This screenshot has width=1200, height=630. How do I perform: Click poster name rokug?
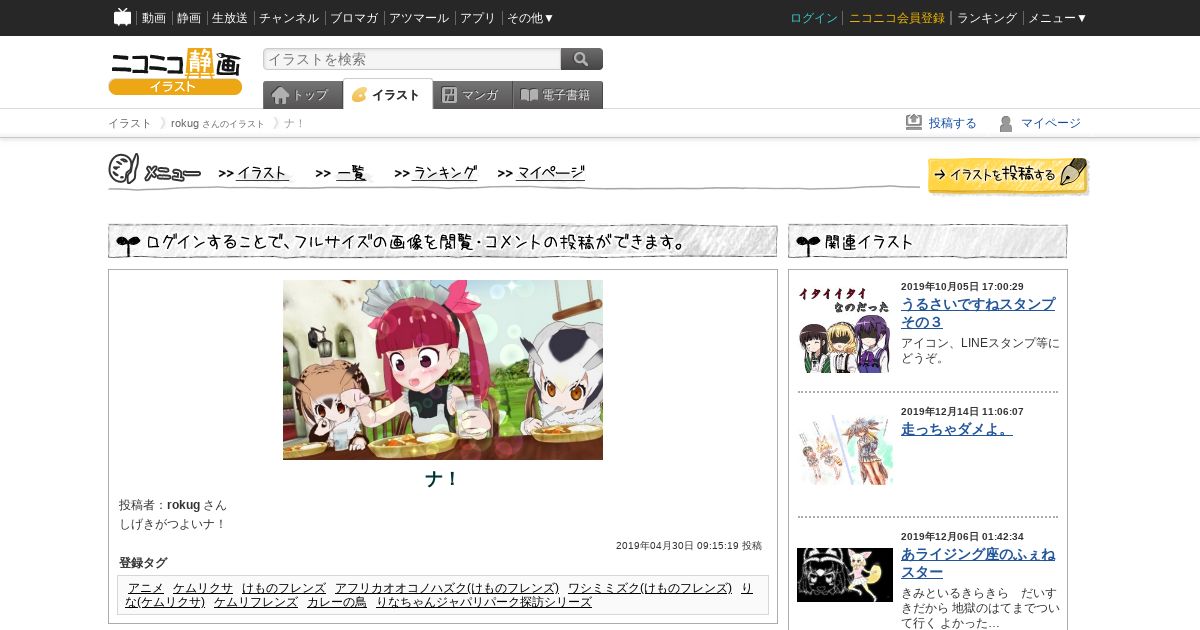184,505
